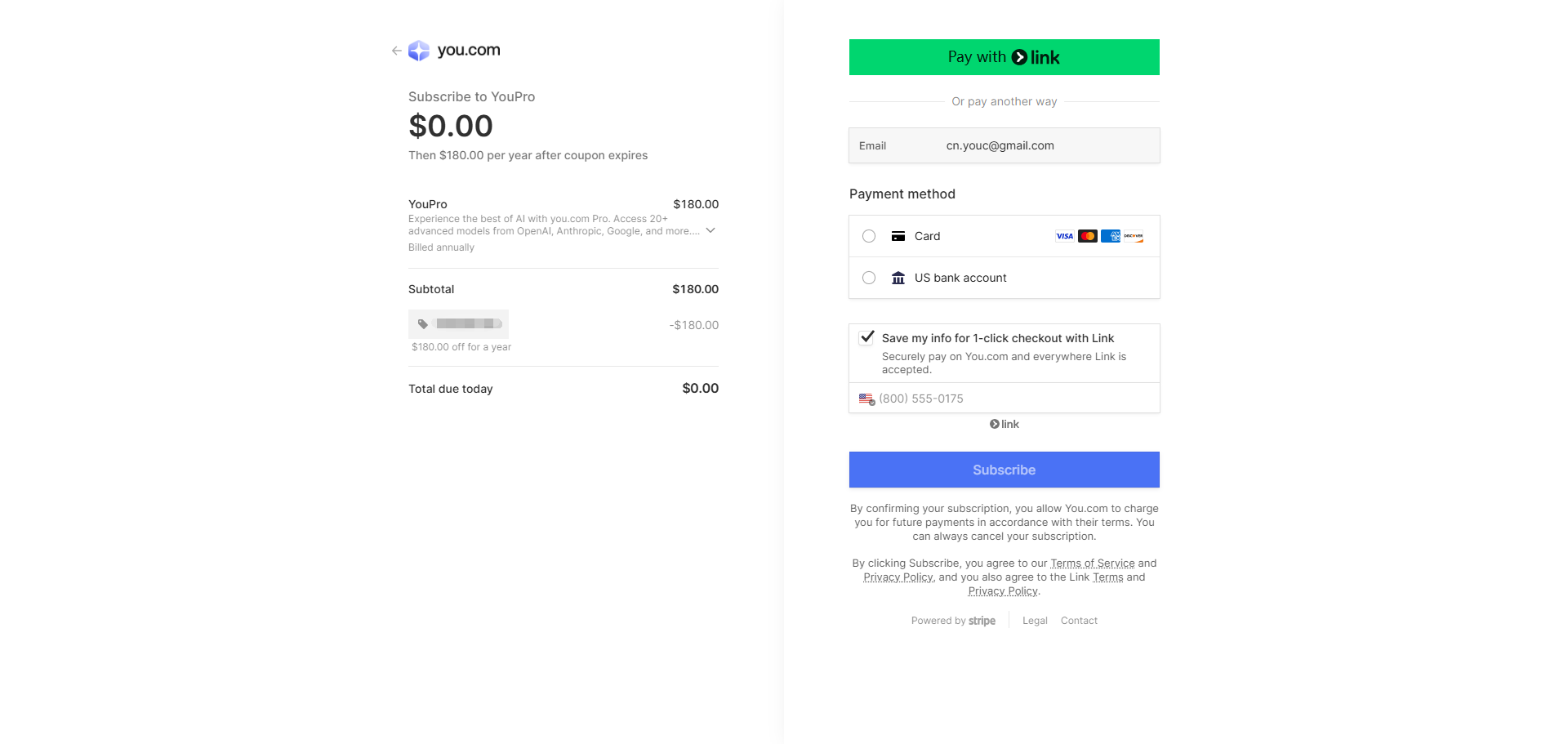This screenshot has height=744, width=1568.
Task: Open the Link Terms hyperlink
Action: 1108,577
